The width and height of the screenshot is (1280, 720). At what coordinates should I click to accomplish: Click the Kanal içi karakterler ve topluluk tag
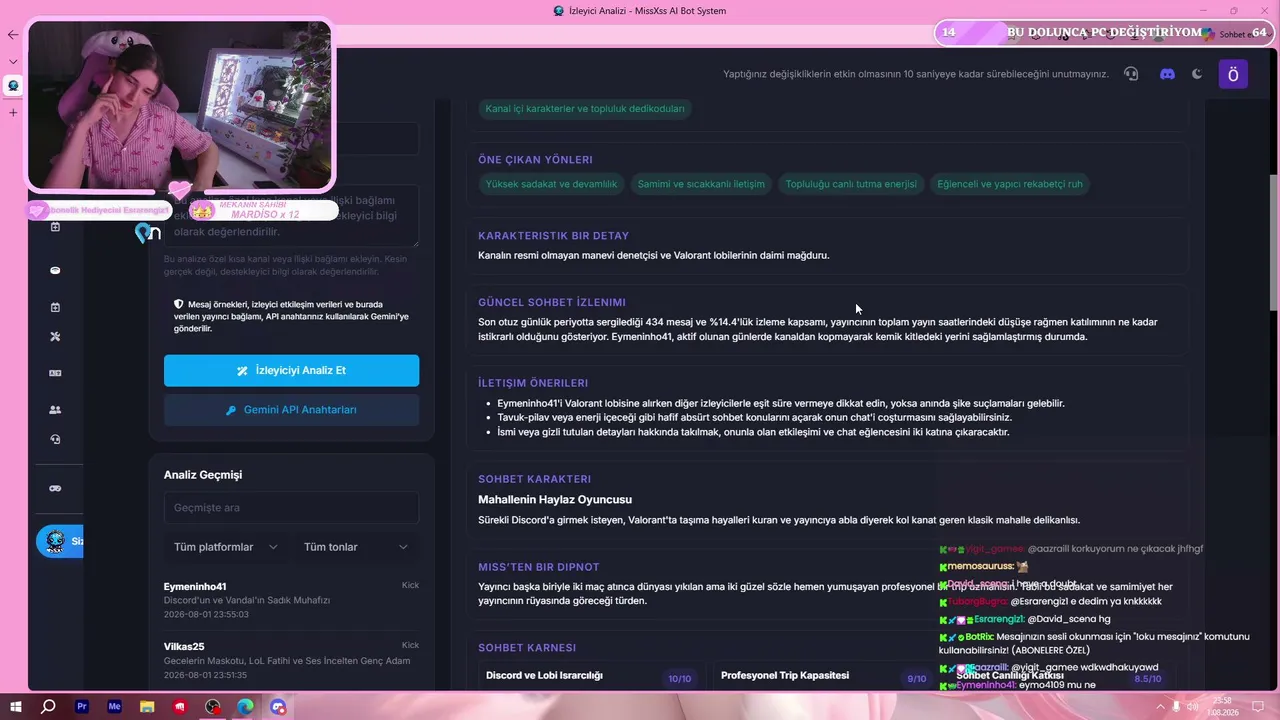coord(585,108)
